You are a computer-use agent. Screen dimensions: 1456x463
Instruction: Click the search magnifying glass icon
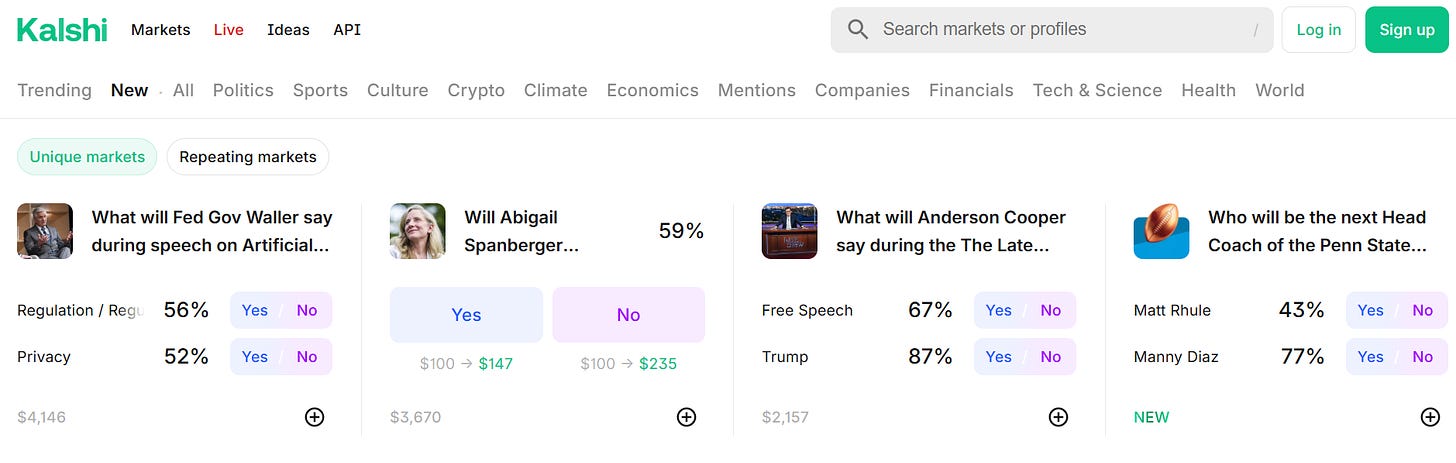pos(857,30)
